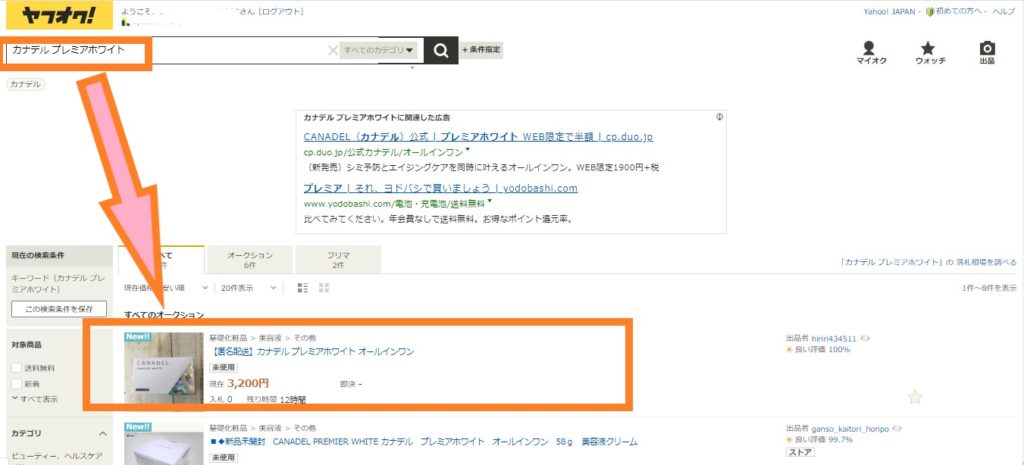
Task: Expand すべて表示 under 対象商品
Action: click(x=35, y=398)
